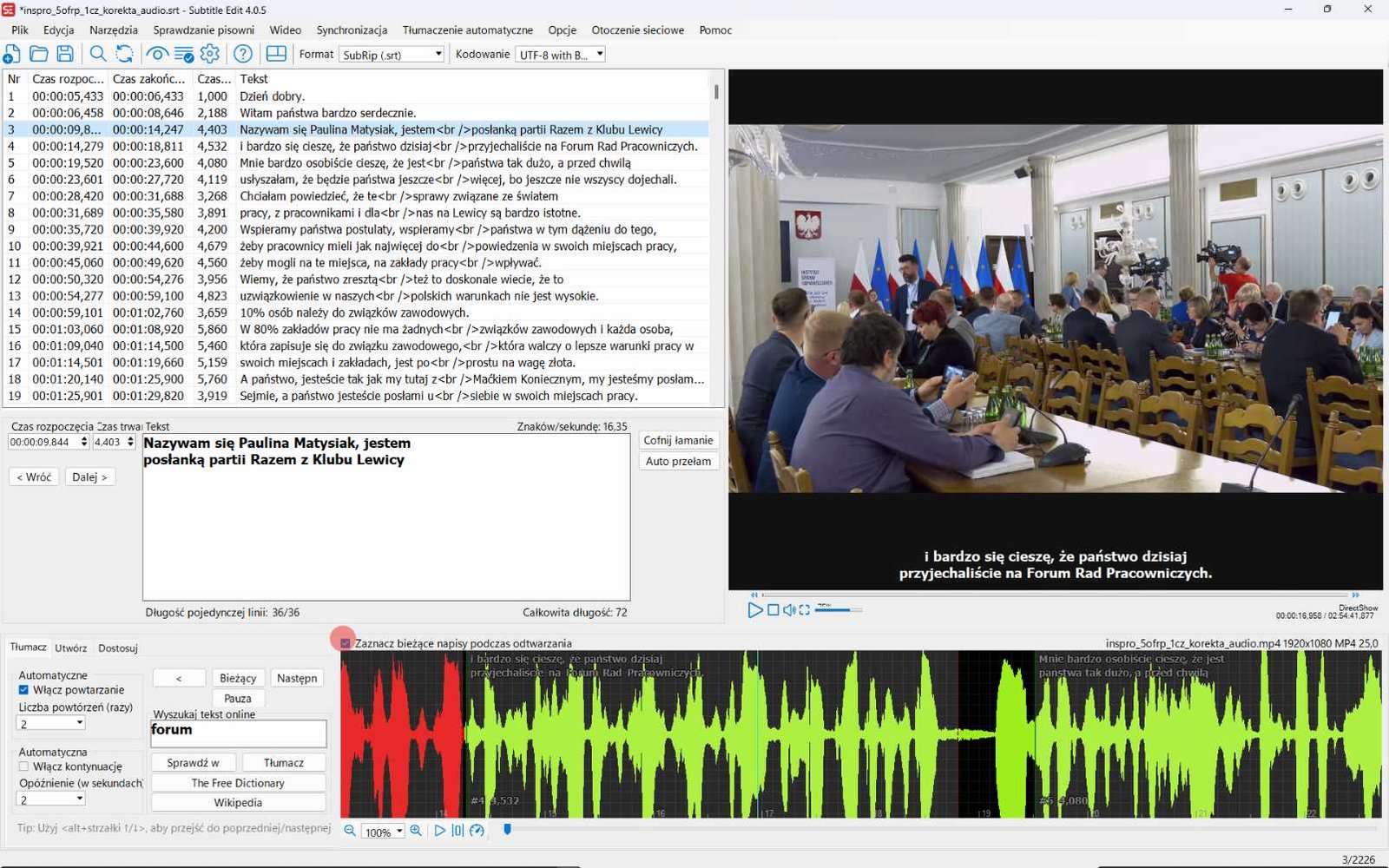Click the visual sync eye icon

157,54
